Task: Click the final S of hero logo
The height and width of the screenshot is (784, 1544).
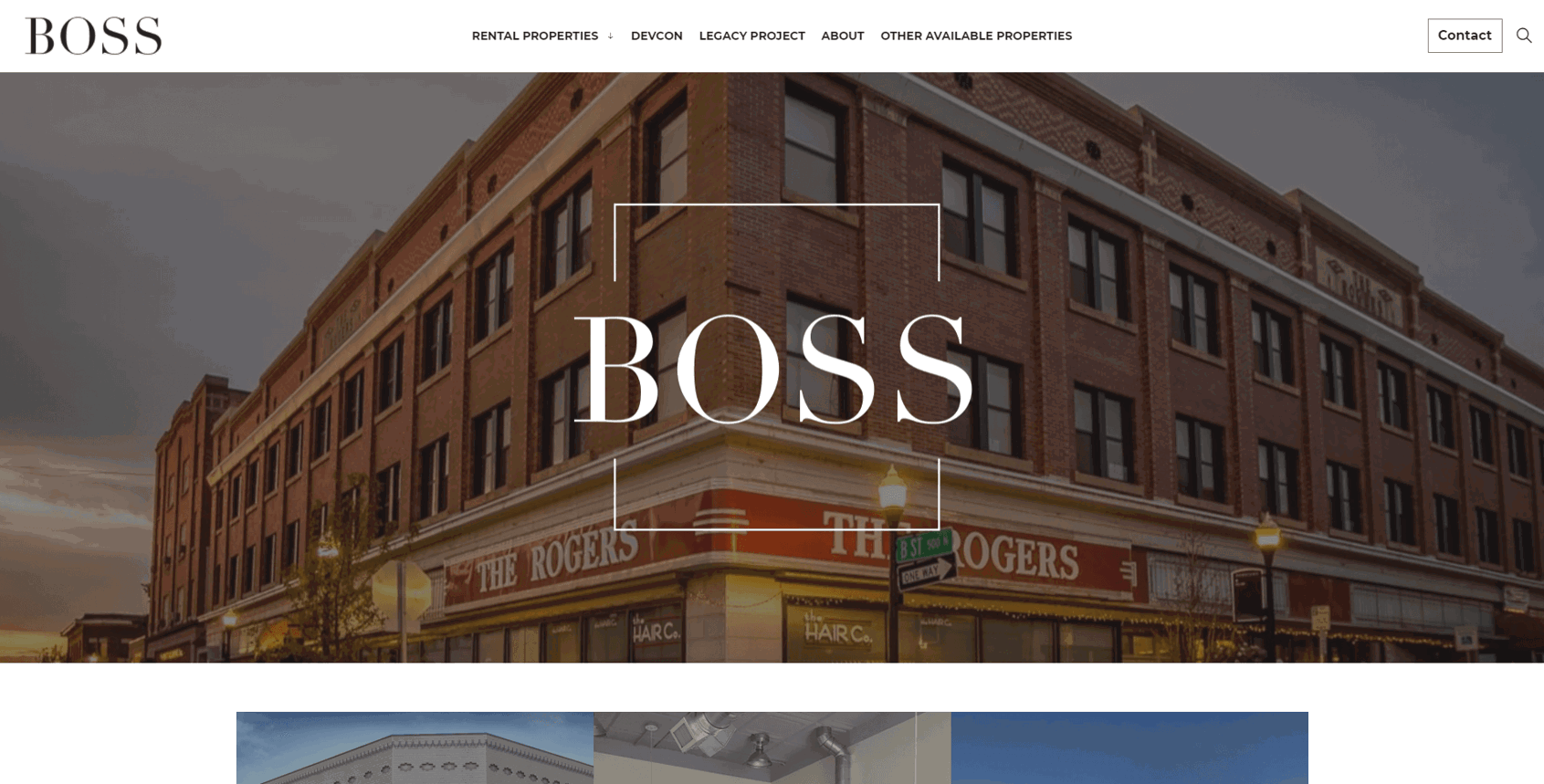Action: 935,369
